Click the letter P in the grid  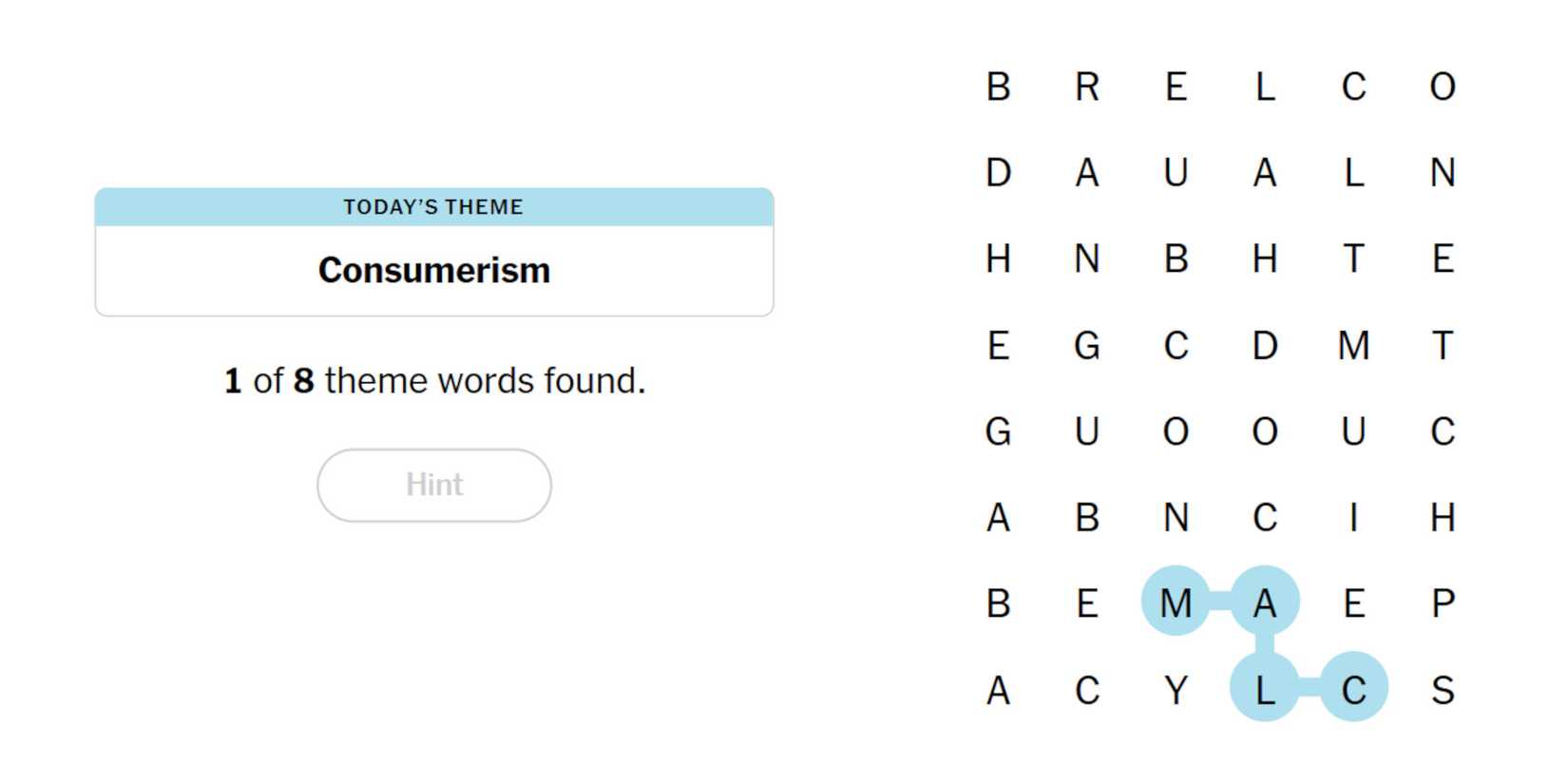point(1443,602)
